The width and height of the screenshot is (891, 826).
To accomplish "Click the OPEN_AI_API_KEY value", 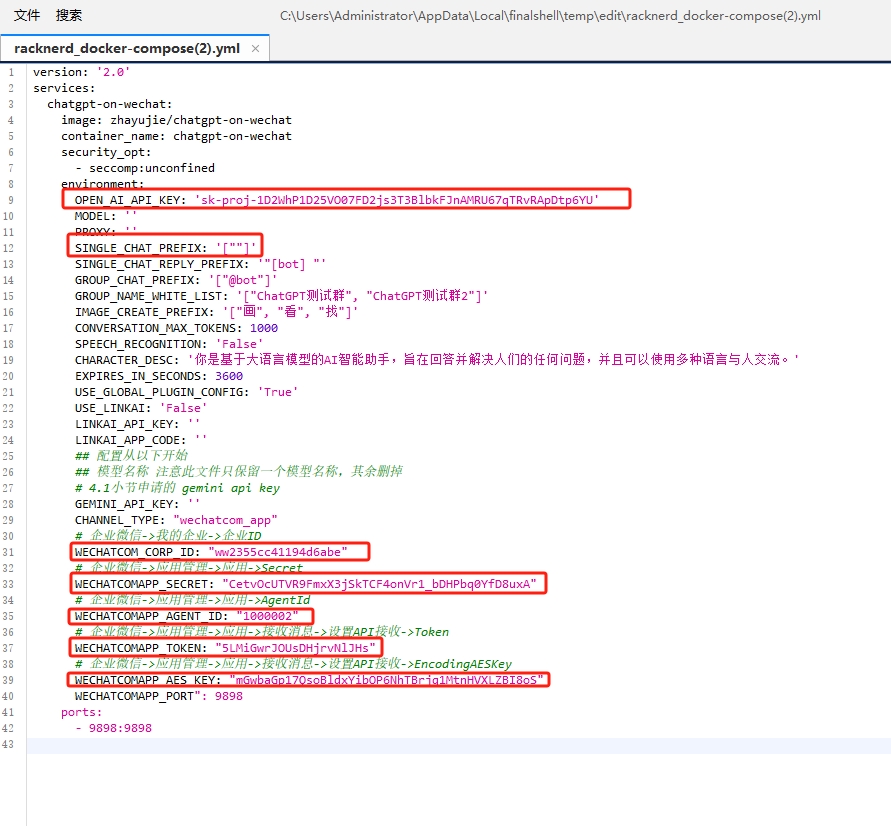I will tap(397, 200).
